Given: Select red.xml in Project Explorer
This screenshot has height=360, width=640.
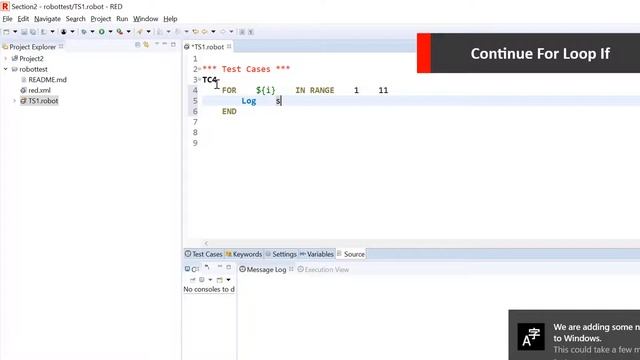Looking at the screenshot, I should tap(39, 90).
